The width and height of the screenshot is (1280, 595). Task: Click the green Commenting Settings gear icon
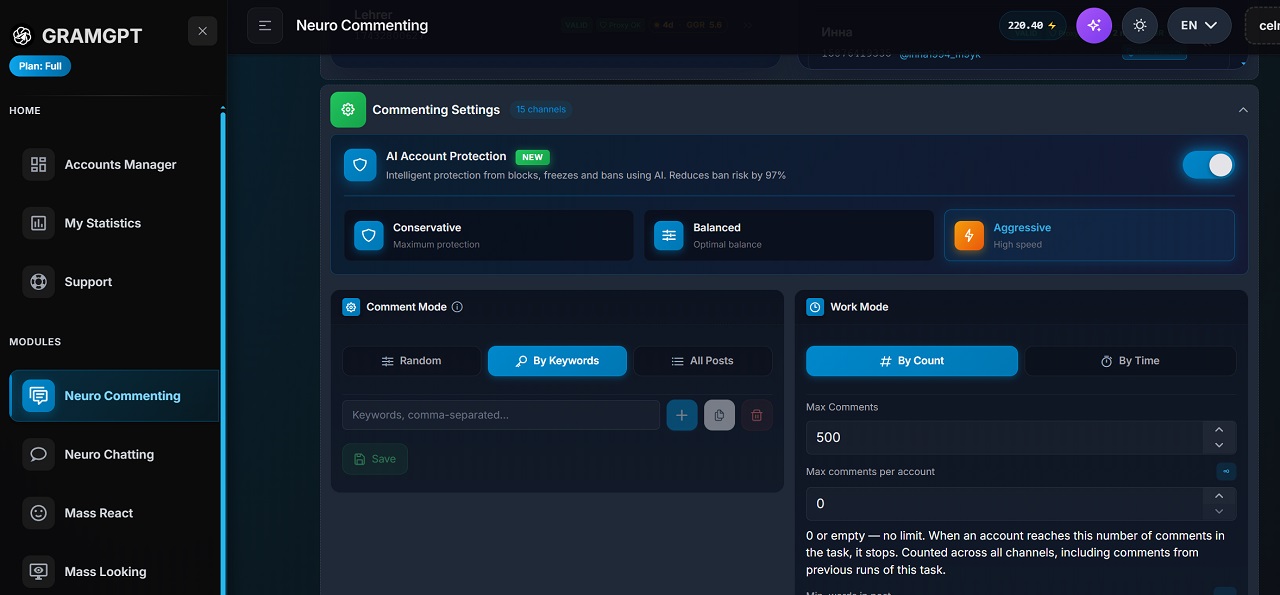[348, 110]
